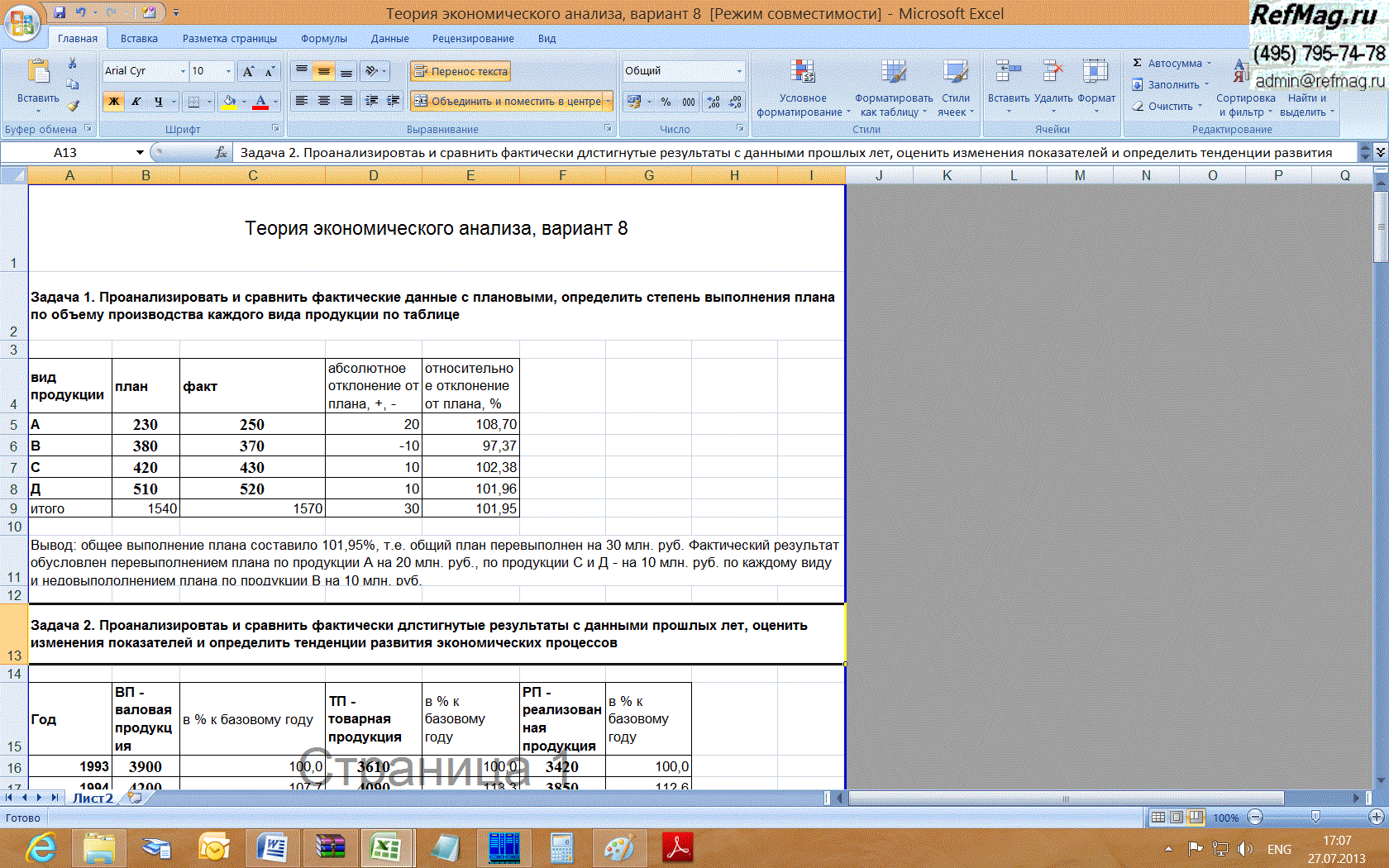Image resolution: width=1389 pixels, height=868 pixels.
Task: Toggle bold formatting (Ж)
Action: point(114,102)
